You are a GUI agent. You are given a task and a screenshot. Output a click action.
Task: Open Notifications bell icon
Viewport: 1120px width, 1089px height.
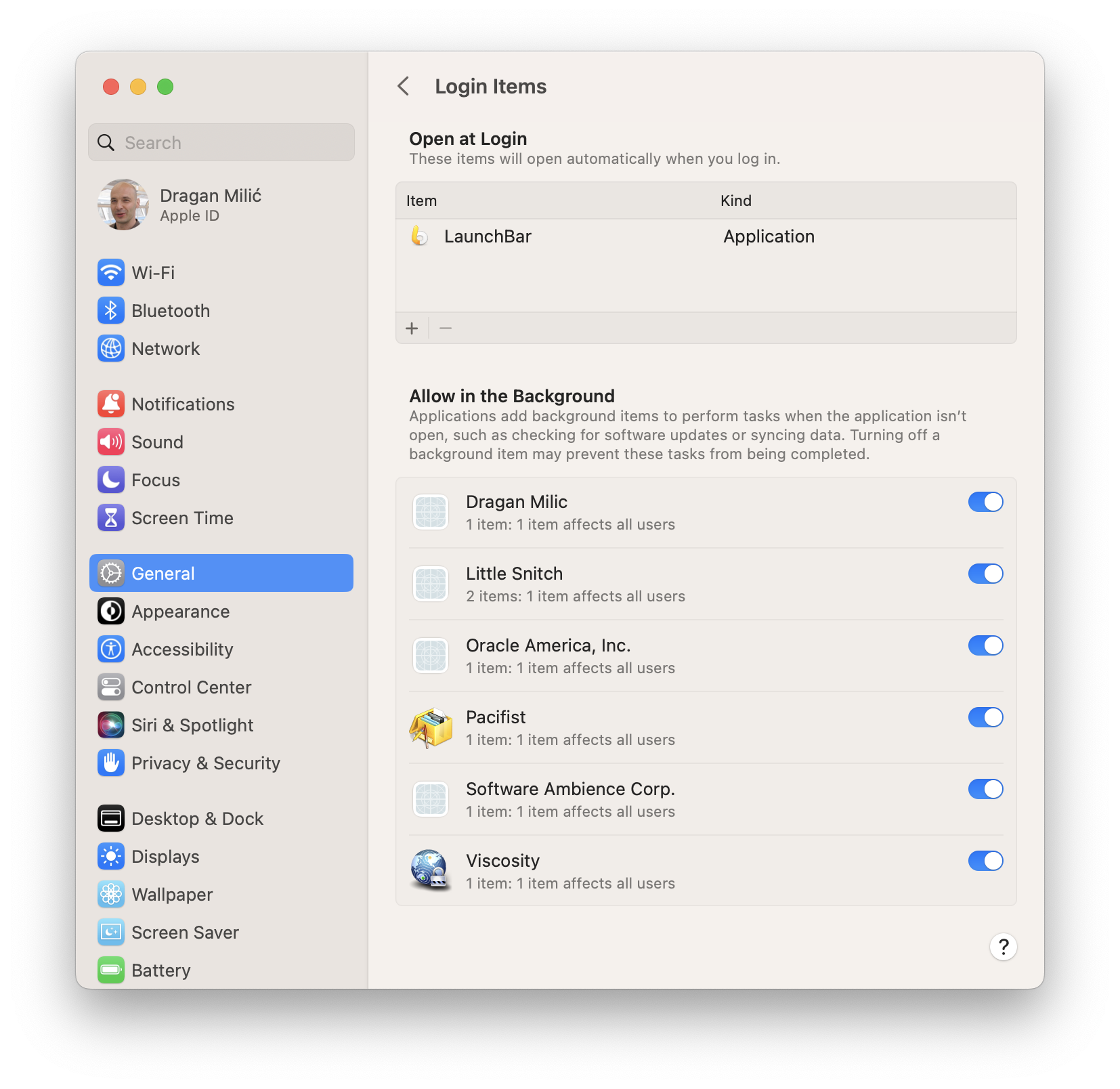111,404
